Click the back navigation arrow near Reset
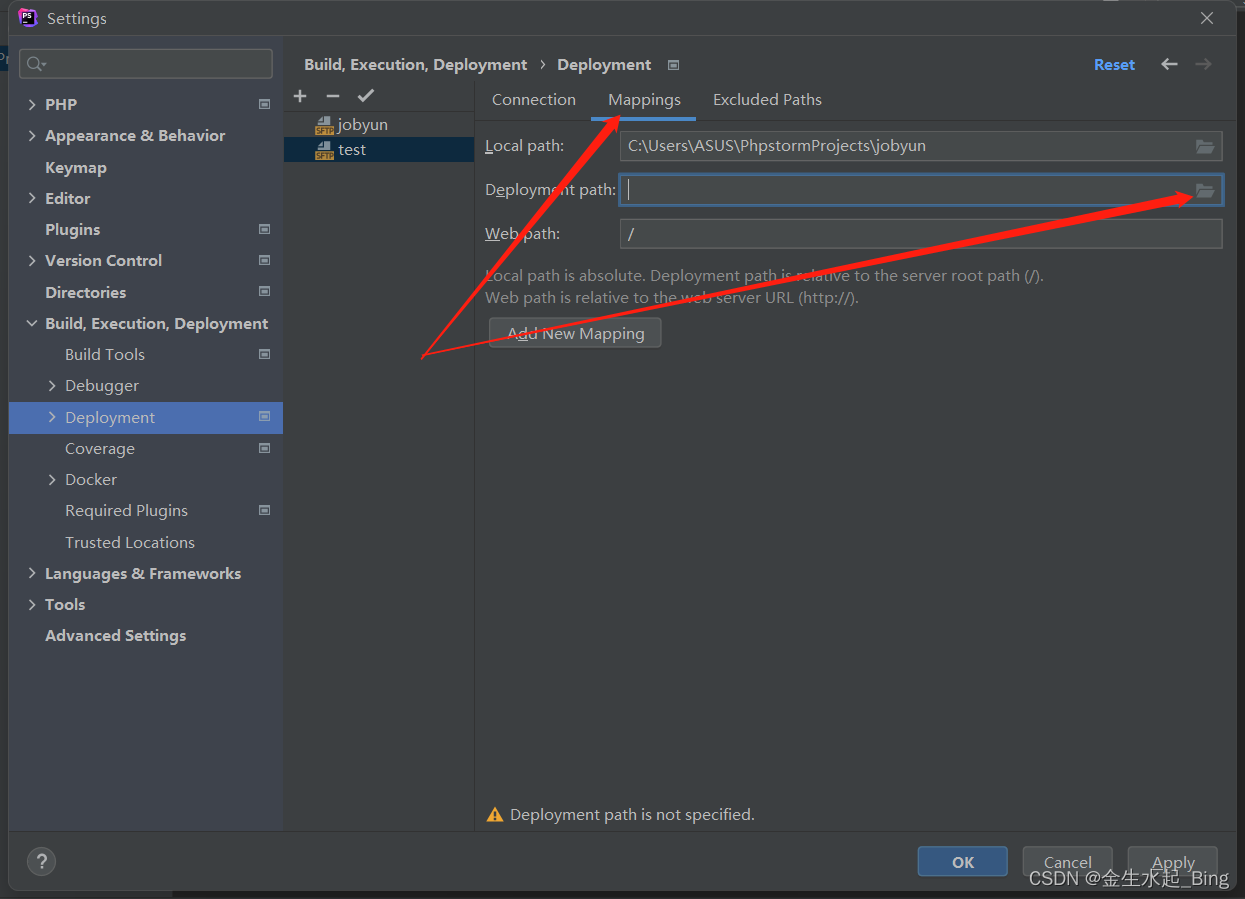The width and height of the screenshot is (1245, 899). point(1169,64)
